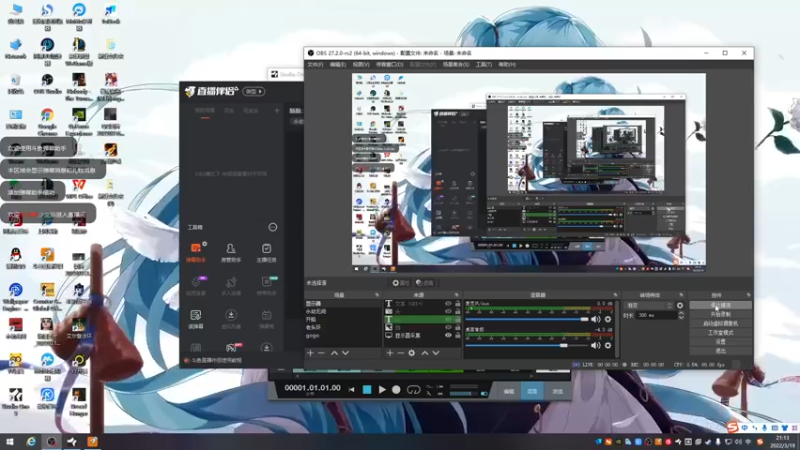Open transition properties gear icon
Screen dimensions: 800x450
[x=680, y=306]
